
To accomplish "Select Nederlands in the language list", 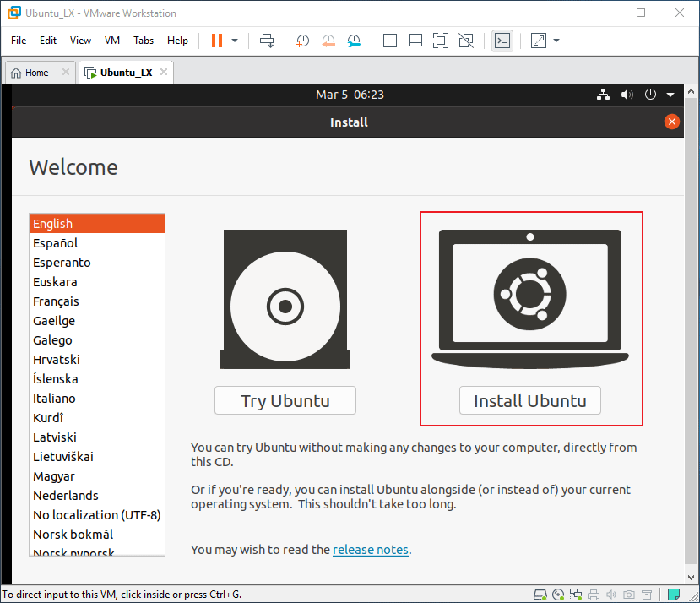I will pos(97,495).
